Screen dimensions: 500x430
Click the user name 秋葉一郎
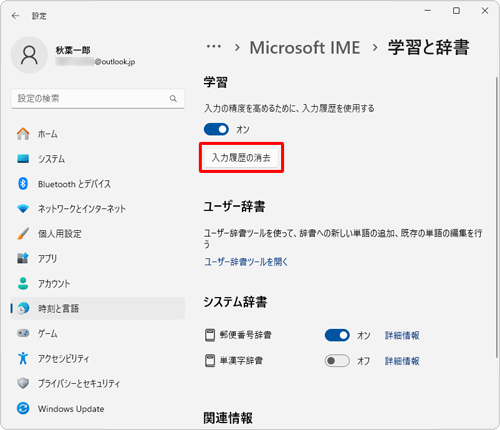pos(73,50)
